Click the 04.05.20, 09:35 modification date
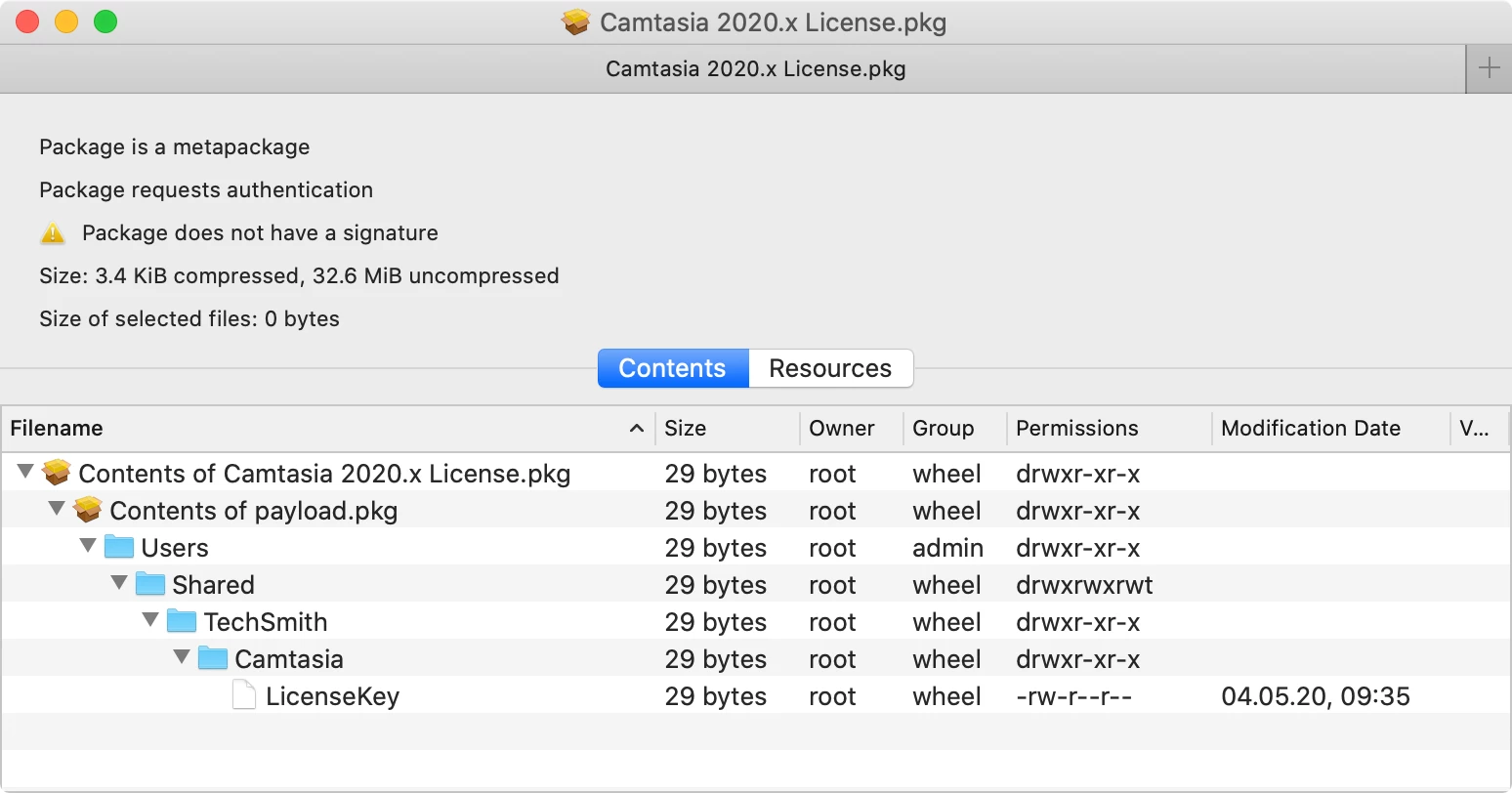1512x793 pixels. click(1316, 696)
